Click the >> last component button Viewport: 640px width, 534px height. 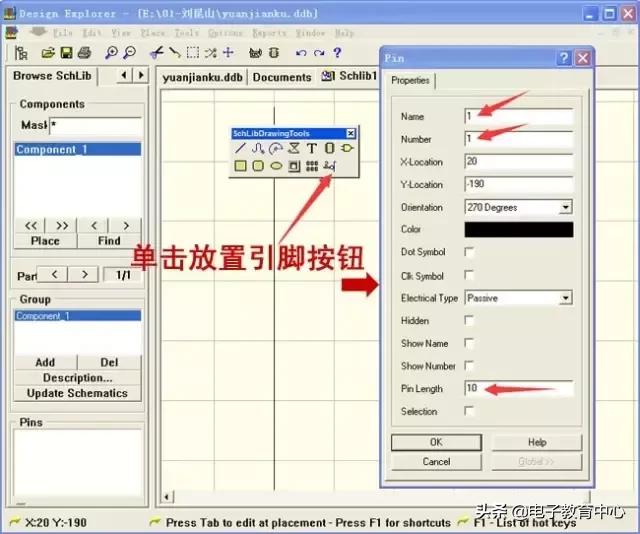tap(62, 225)
